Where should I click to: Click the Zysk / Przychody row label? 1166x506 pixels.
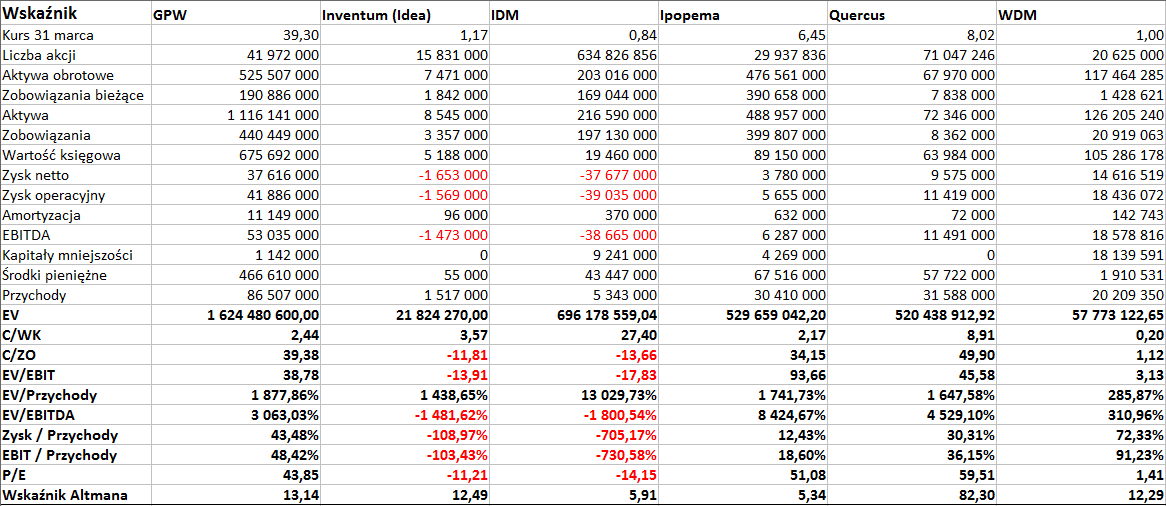tap(60, 437)
